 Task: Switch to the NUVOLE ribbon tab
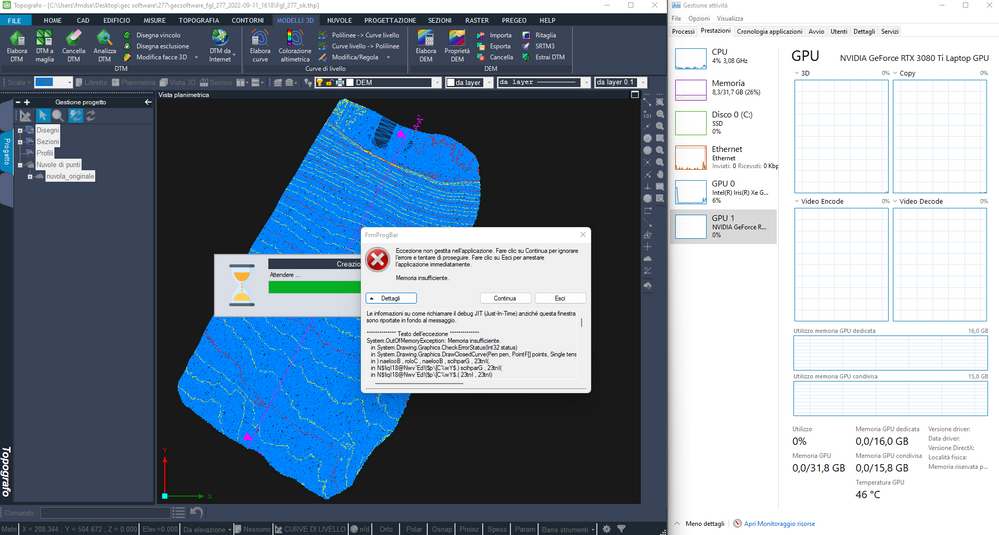click(x=340, y=20)
